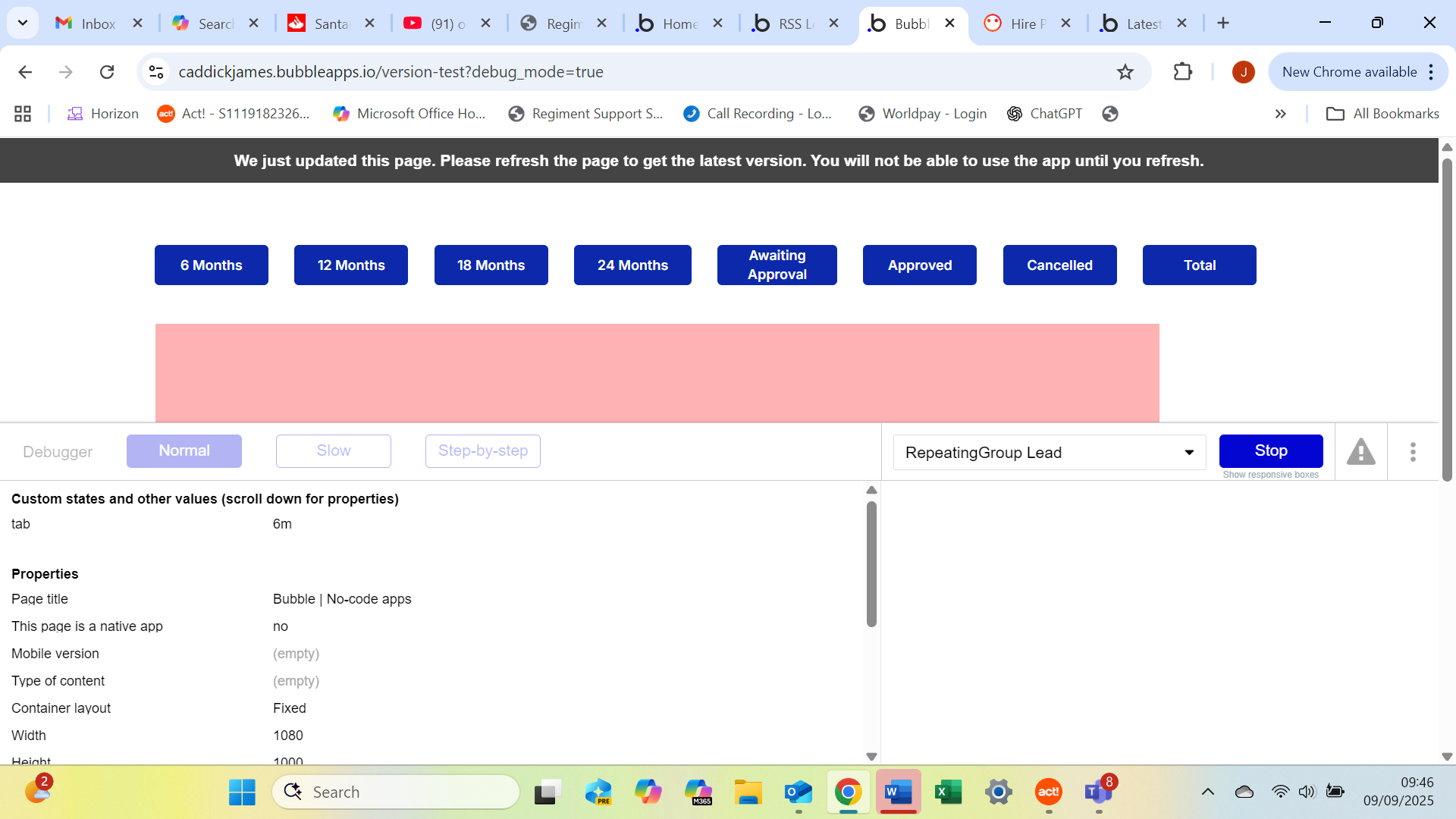Bookmark this page with the star icon
The image size is (1456, 819).
pos(1125,72)
